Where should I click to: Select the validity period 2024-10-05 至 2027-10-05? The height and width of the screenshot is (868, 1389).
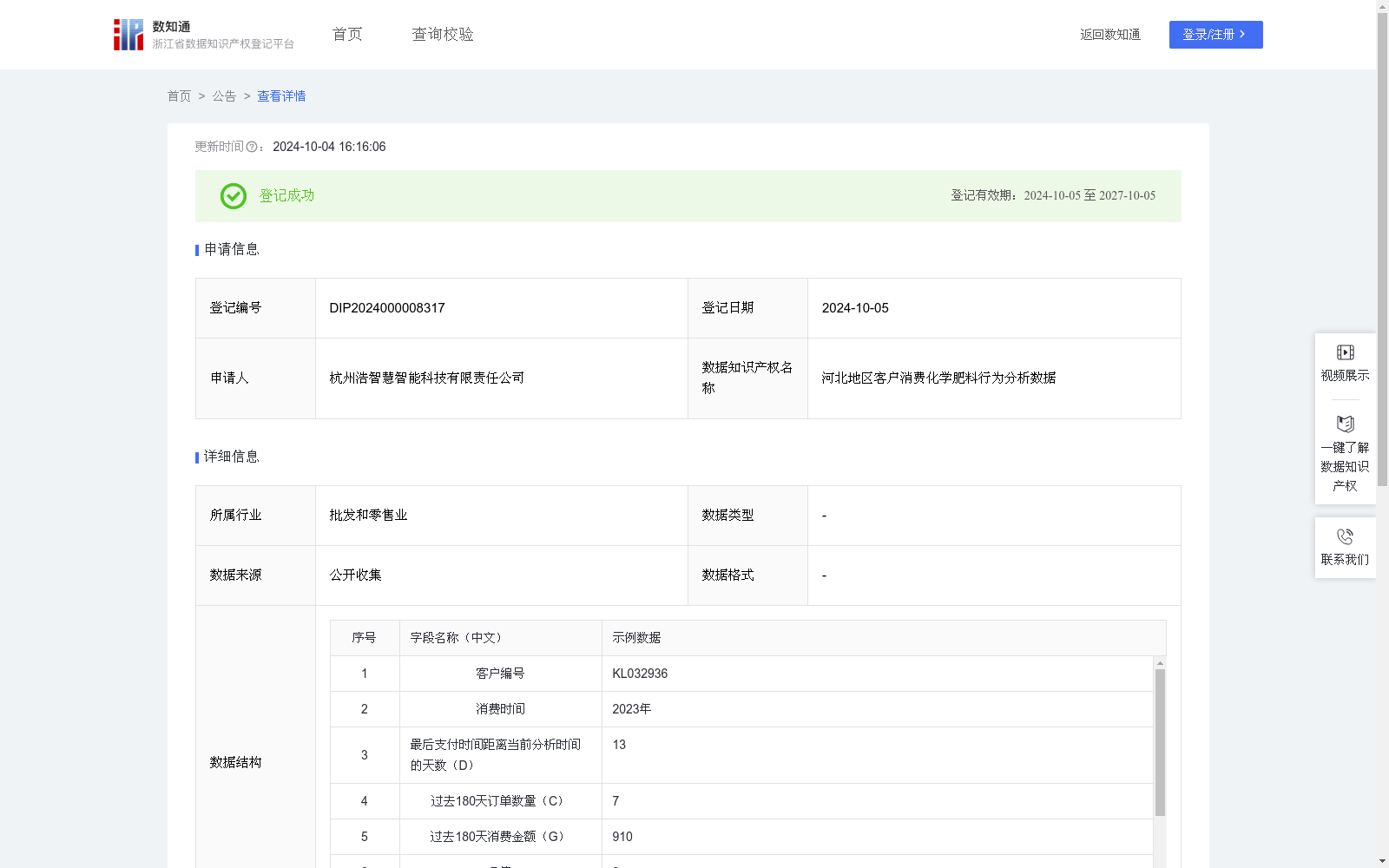click(x=1089, y=196)
